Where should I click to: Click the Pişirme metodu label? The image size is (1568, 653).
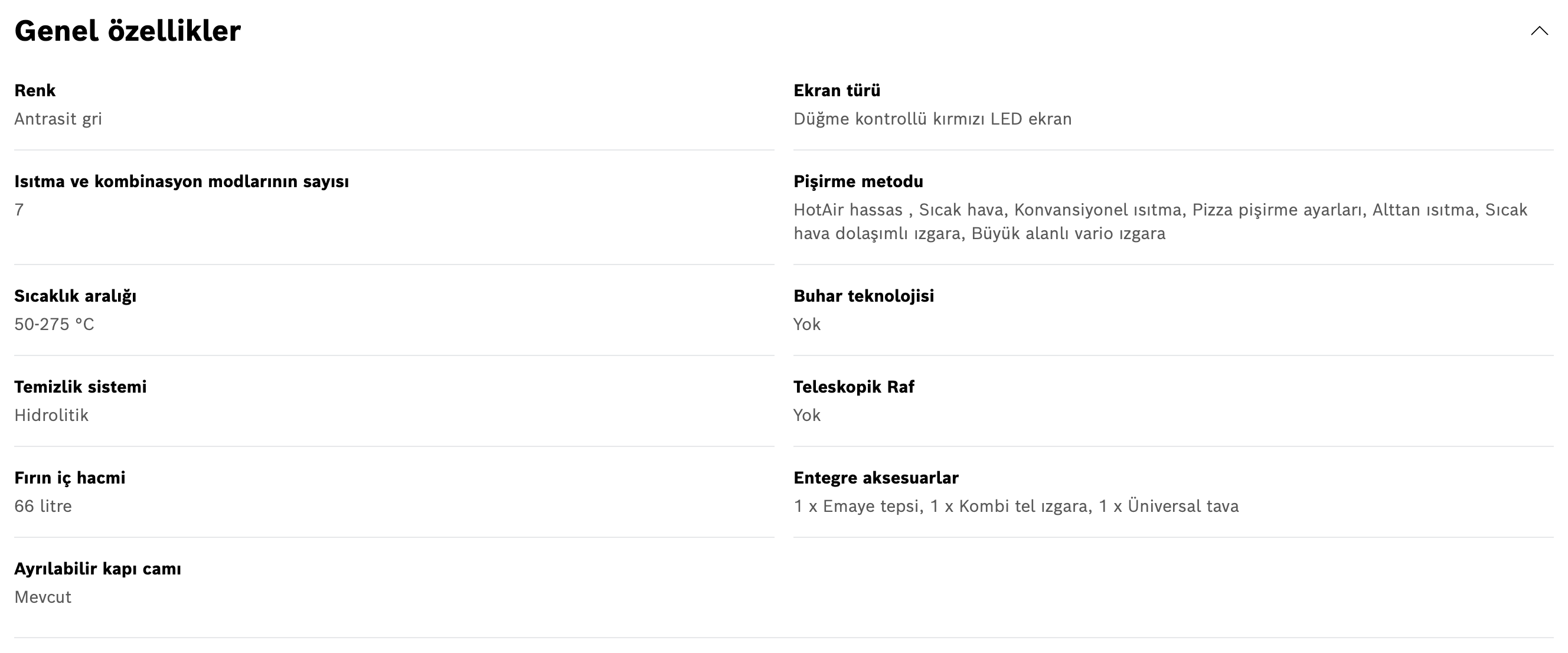point(858,181)
